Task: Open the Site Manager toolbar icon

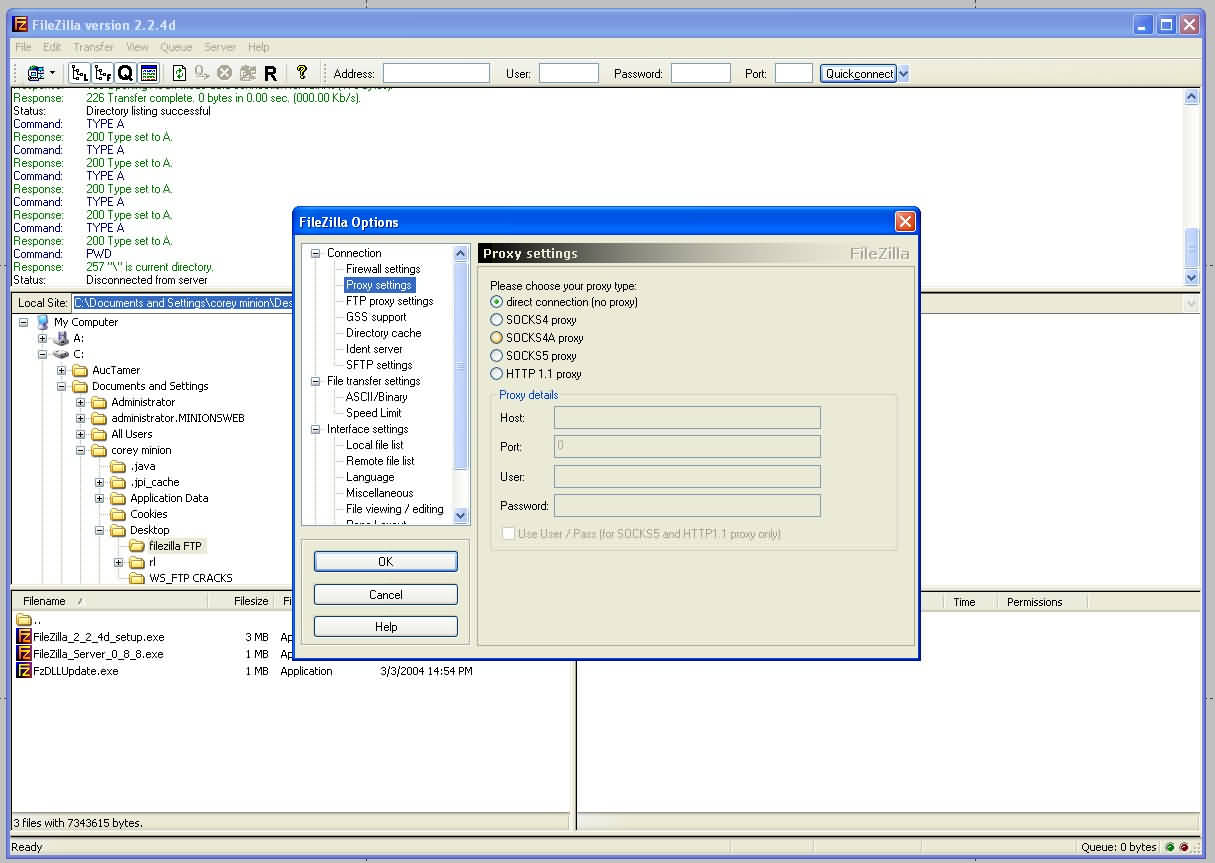Action: click(x=36, y=73)
